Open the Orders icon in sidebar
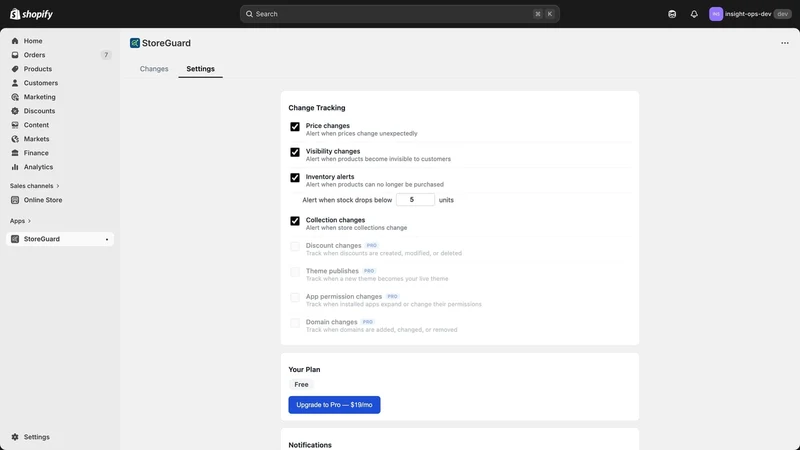This screenshot has width=800, height=450. click(15, 55)
